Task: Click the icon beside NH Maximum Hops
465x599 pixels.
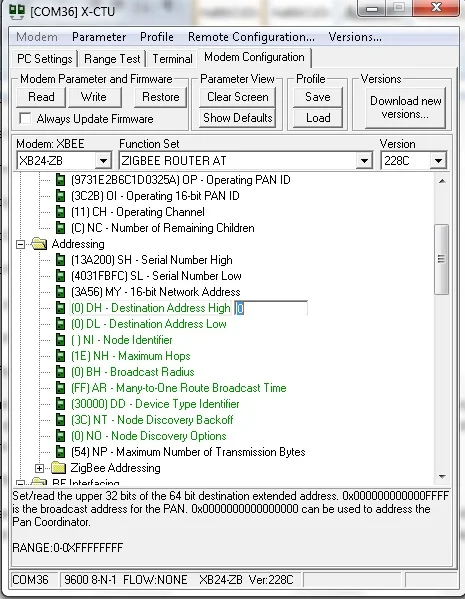Action: [60, 356]
